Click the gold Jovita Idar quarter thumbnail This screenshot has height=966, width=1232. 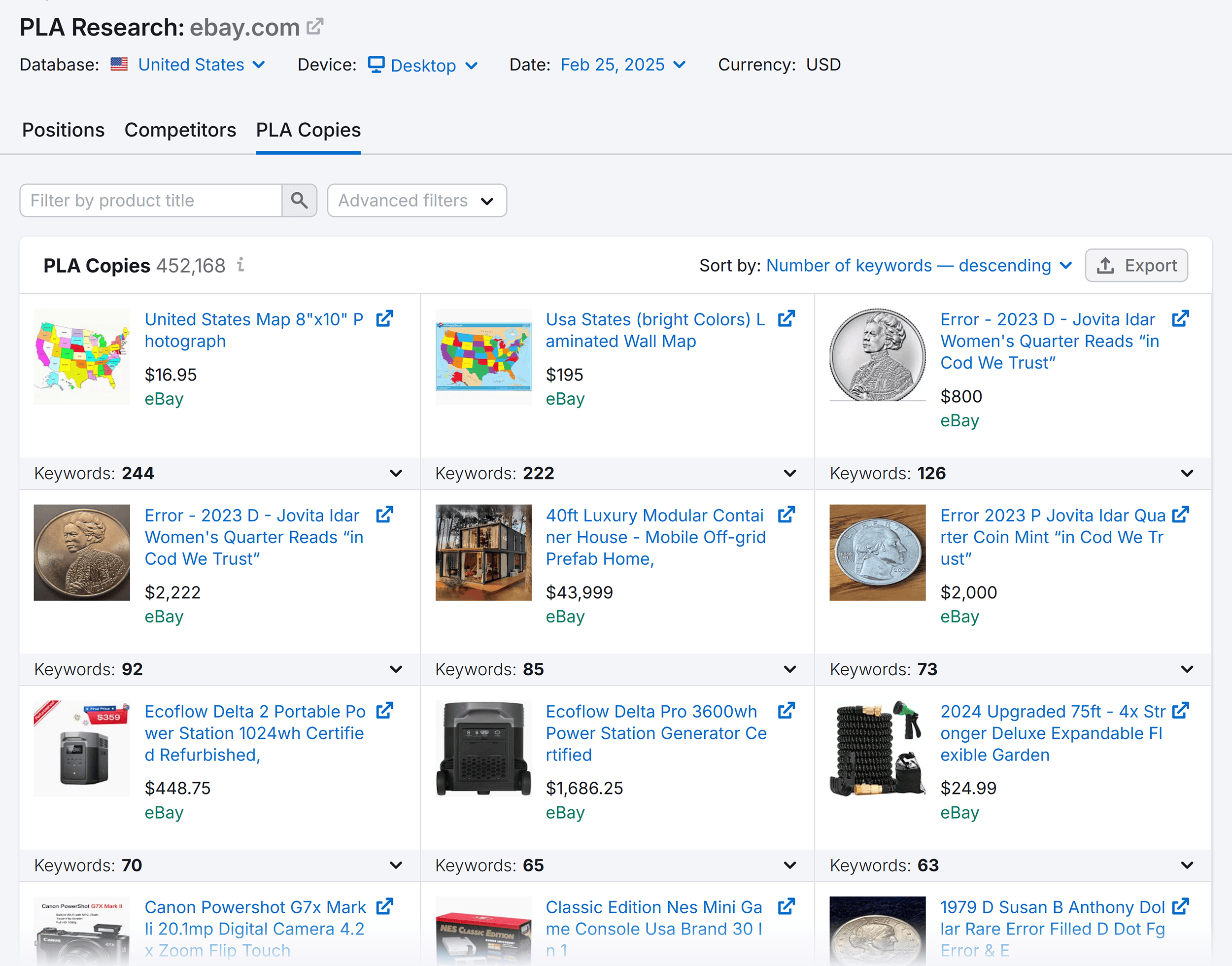point(82,552)
